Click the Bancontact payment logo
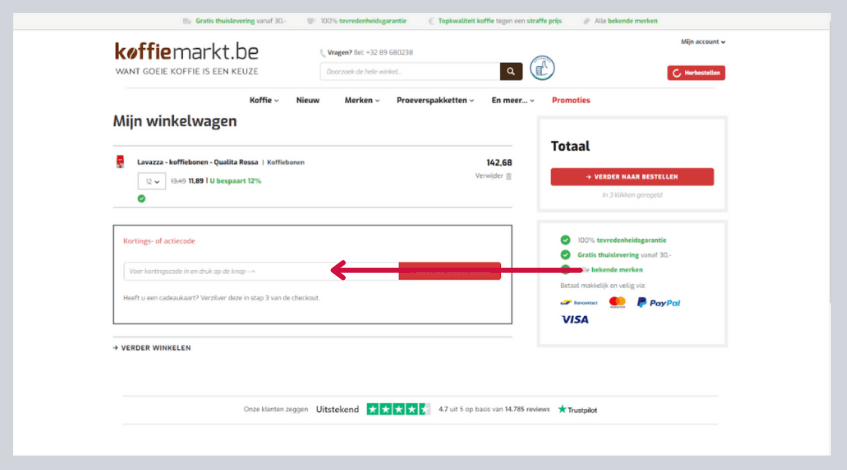 (x=578, y=302)
